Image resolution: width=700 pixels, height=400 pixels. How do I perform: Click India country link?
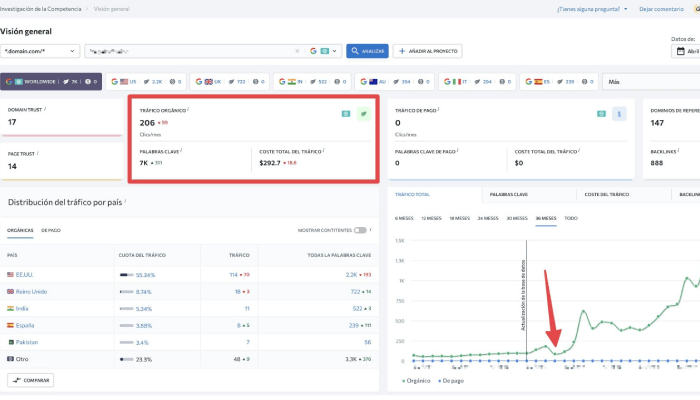(x=22, y=308)
